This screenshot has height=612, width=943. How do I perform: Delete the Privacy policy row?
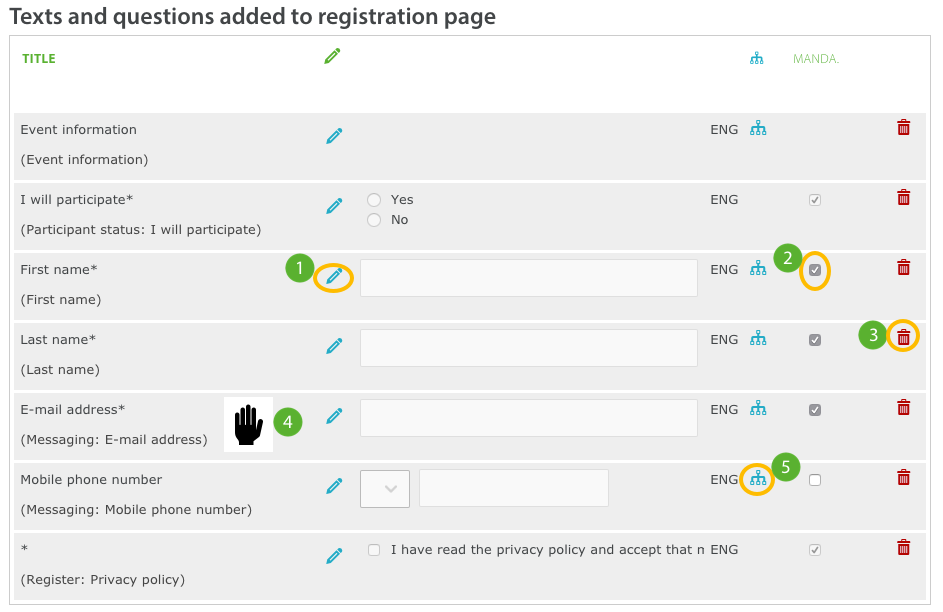click(x=903, y=548)
